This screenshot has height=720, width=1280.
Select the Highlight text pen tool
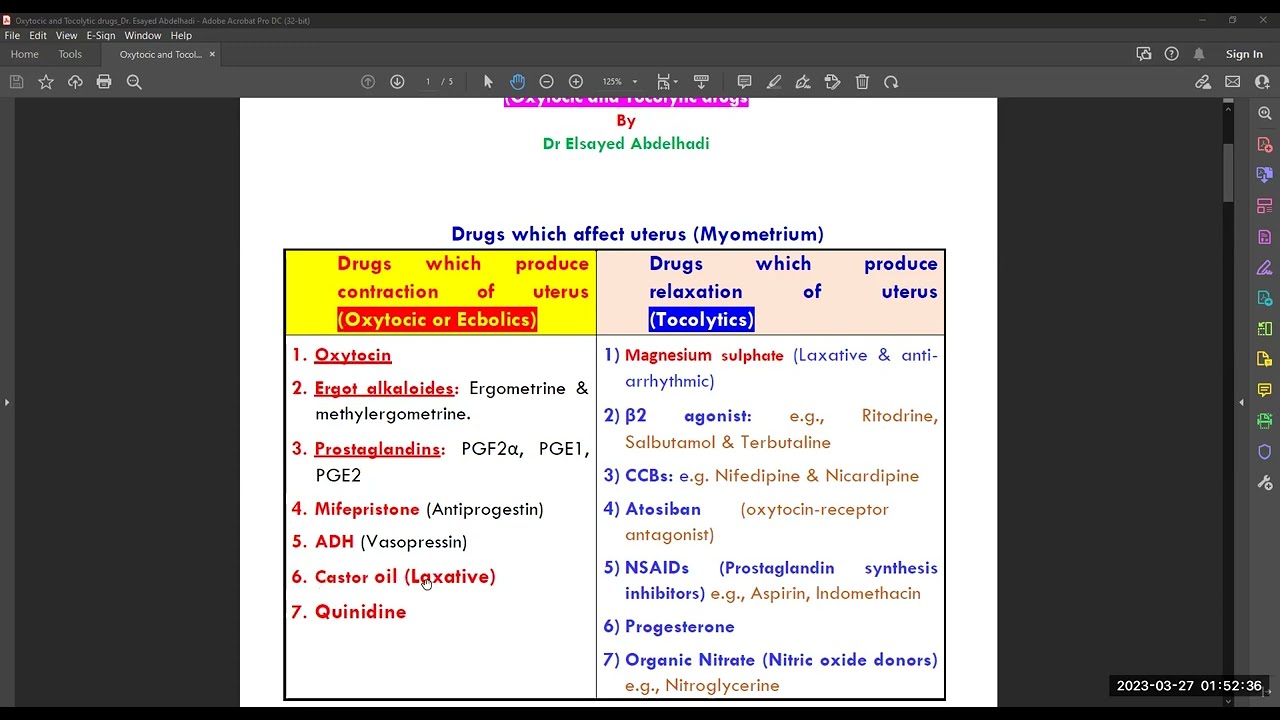774,82
